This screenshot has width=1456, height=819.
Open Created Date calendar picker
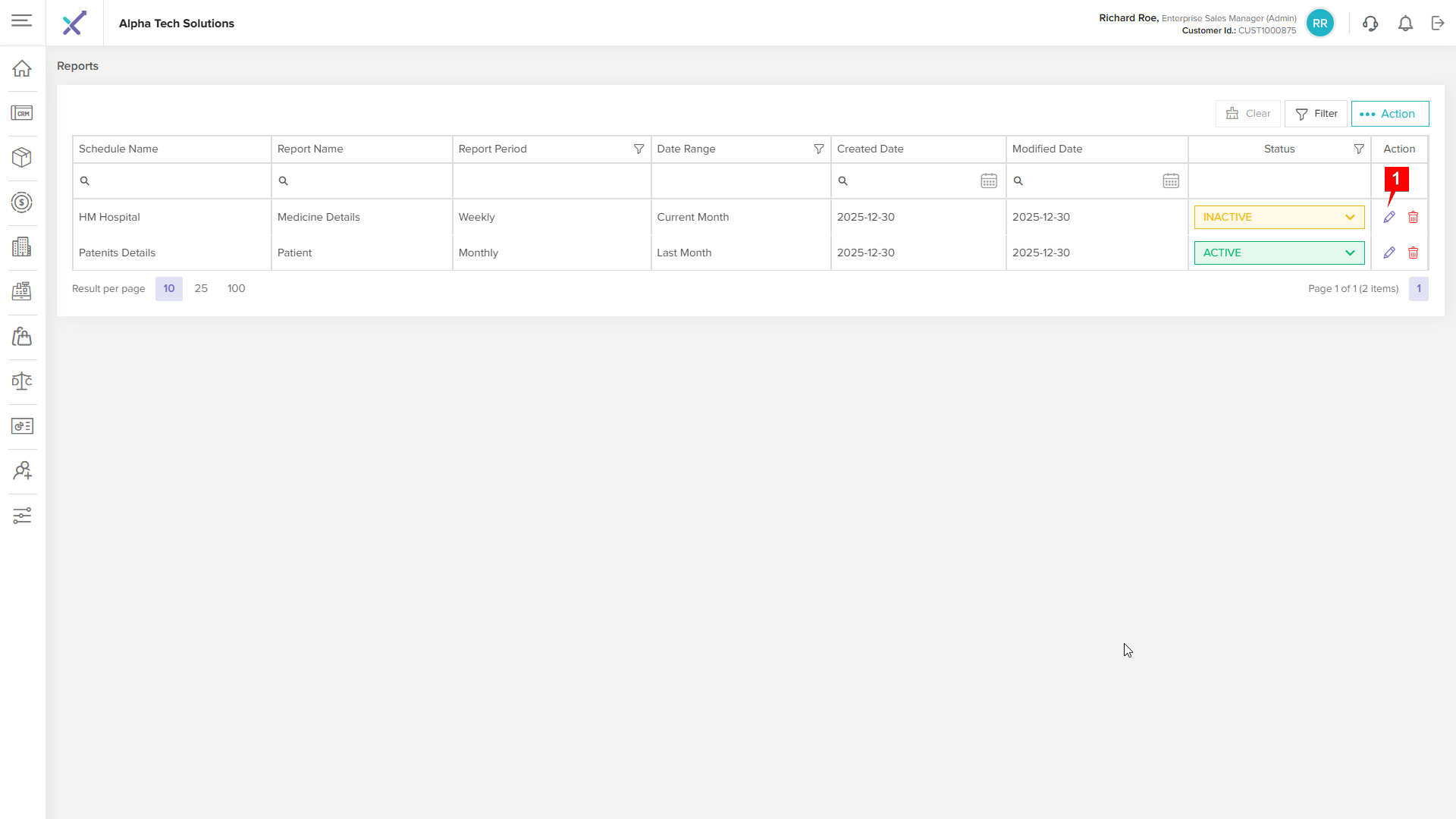[x=989, y=181]
